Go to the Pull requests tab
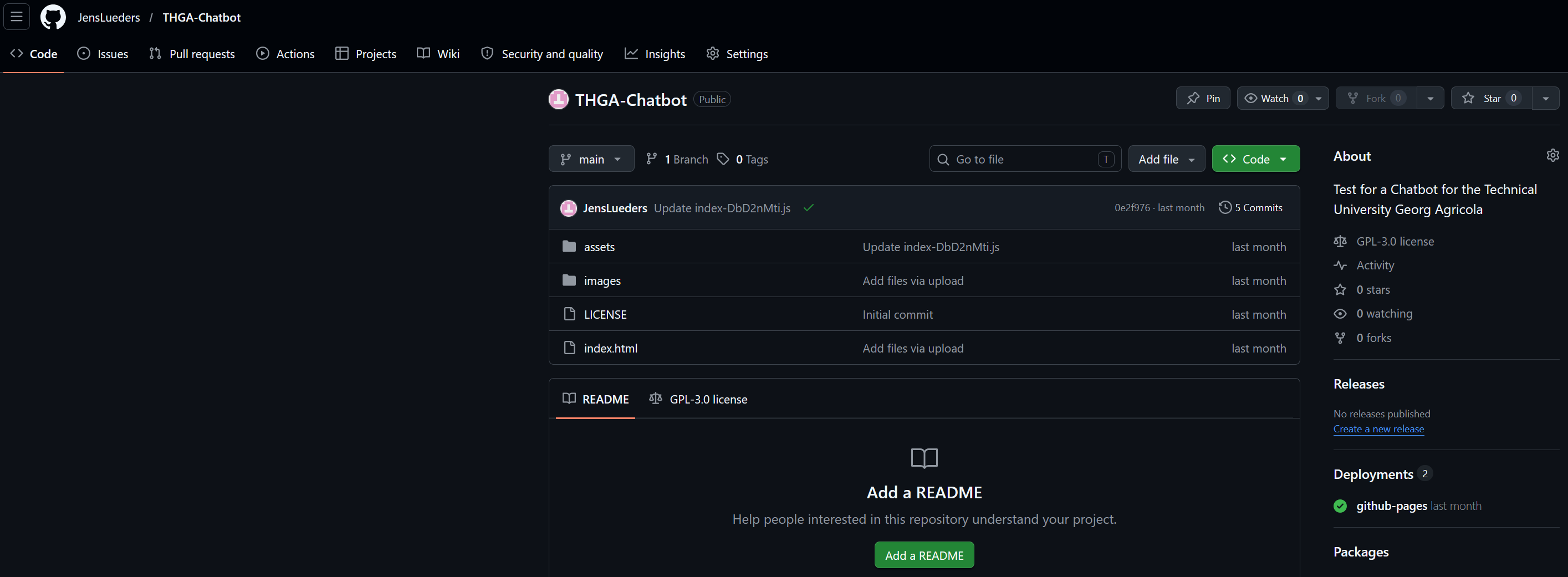 point(192,54)
